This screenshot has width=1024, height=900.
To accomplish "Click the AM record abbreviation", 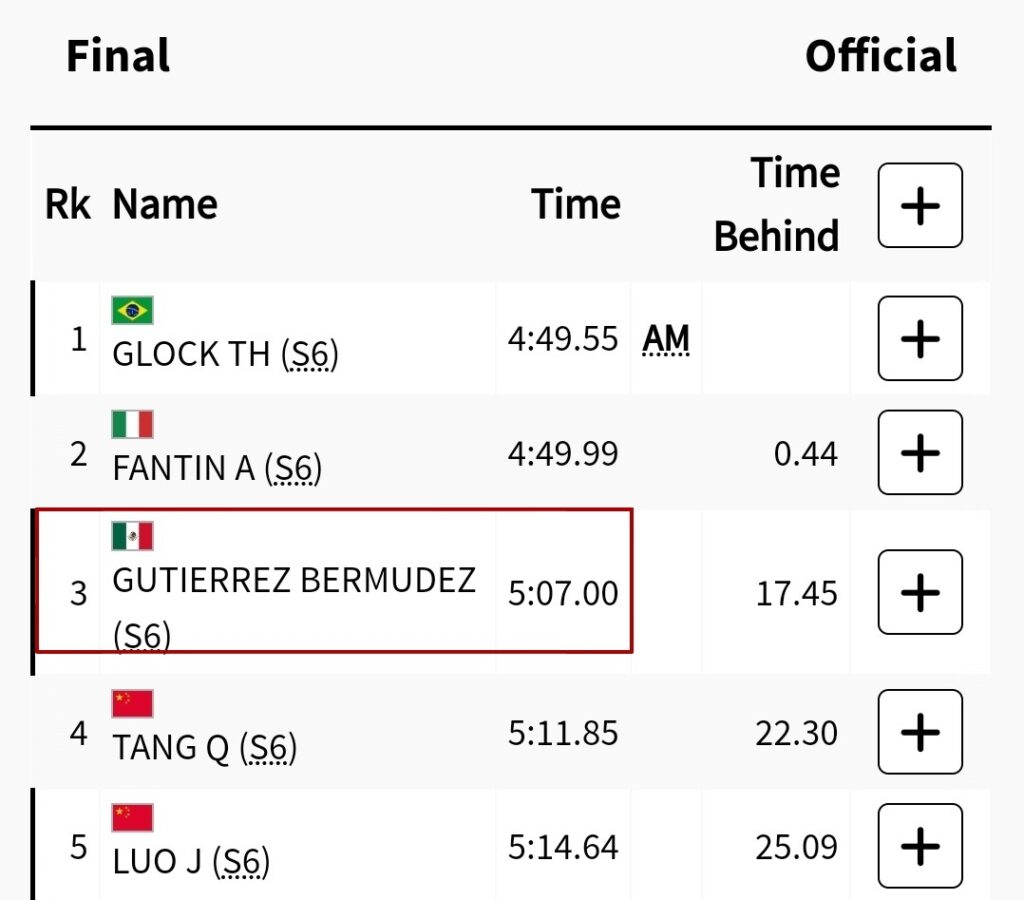I will point(666,340).
